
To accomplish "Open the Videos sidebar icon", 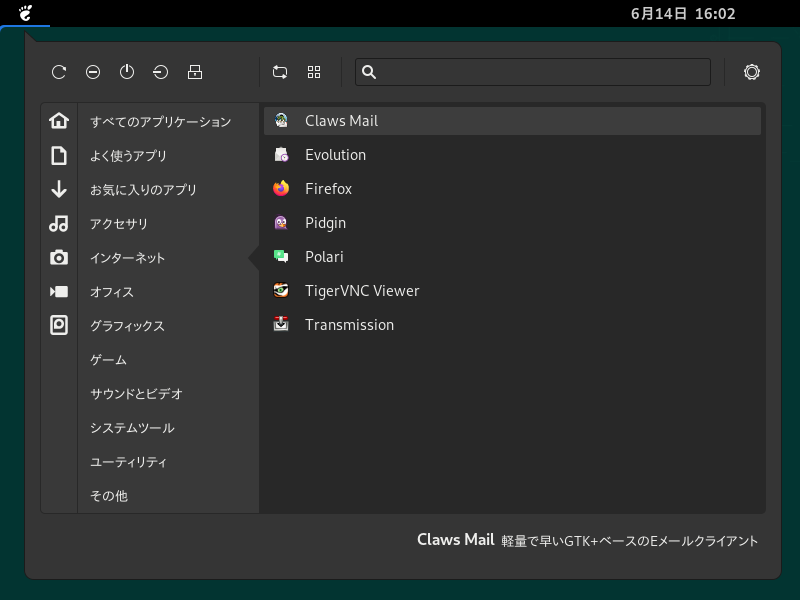I will (x=59, y=291).
